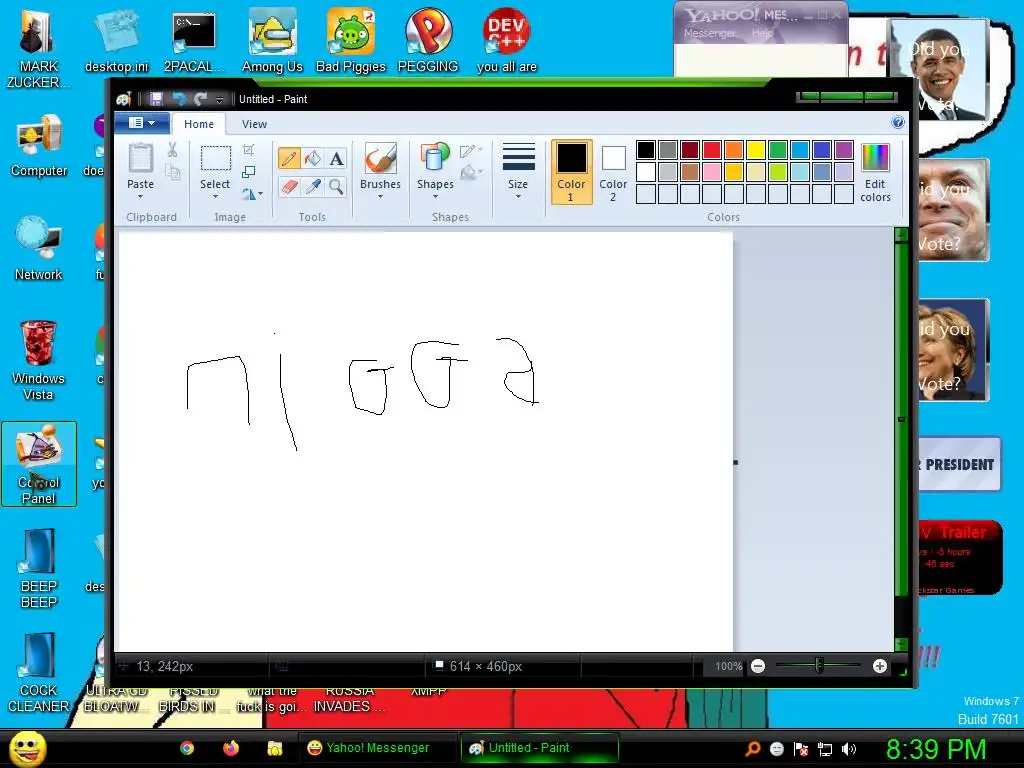Open the shape Fill dropdown
Image resolution: width=1024 pixels, height=768 pixels.
pyautogui.click(x=471, y=172)
